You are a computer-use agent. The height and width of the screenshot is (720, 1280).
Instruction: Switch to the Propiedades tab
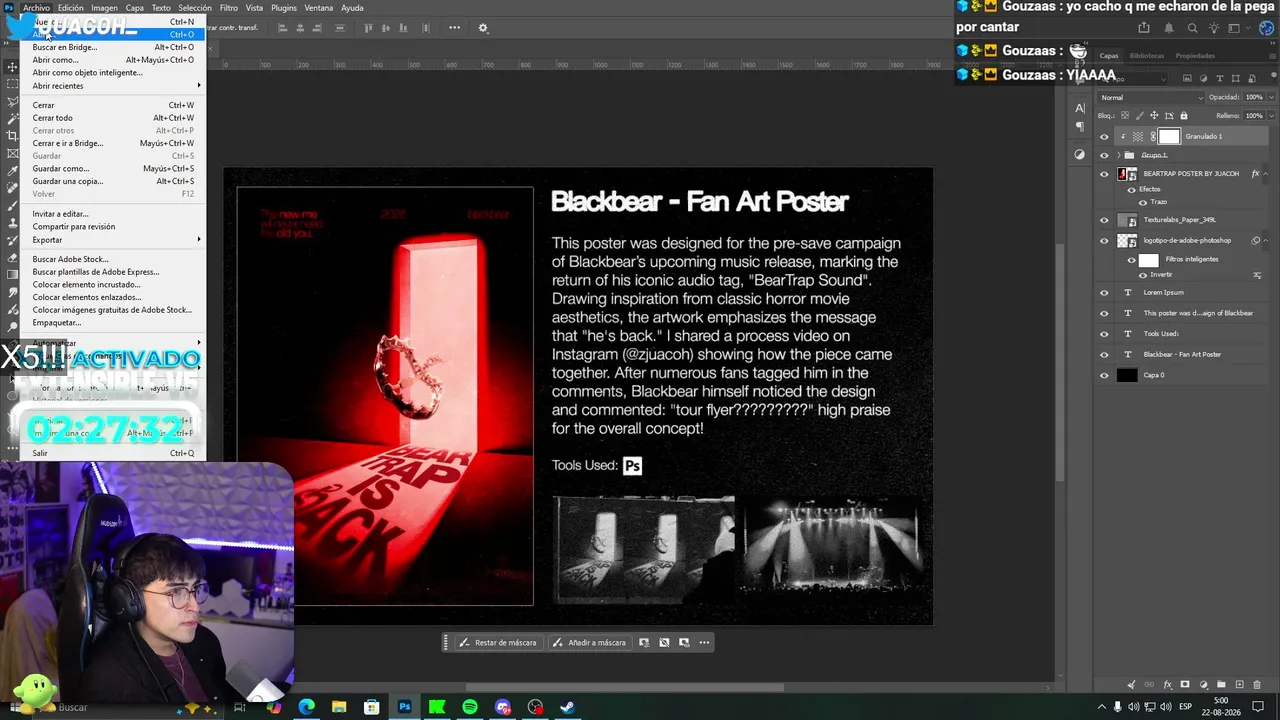tap(1195, 56)
